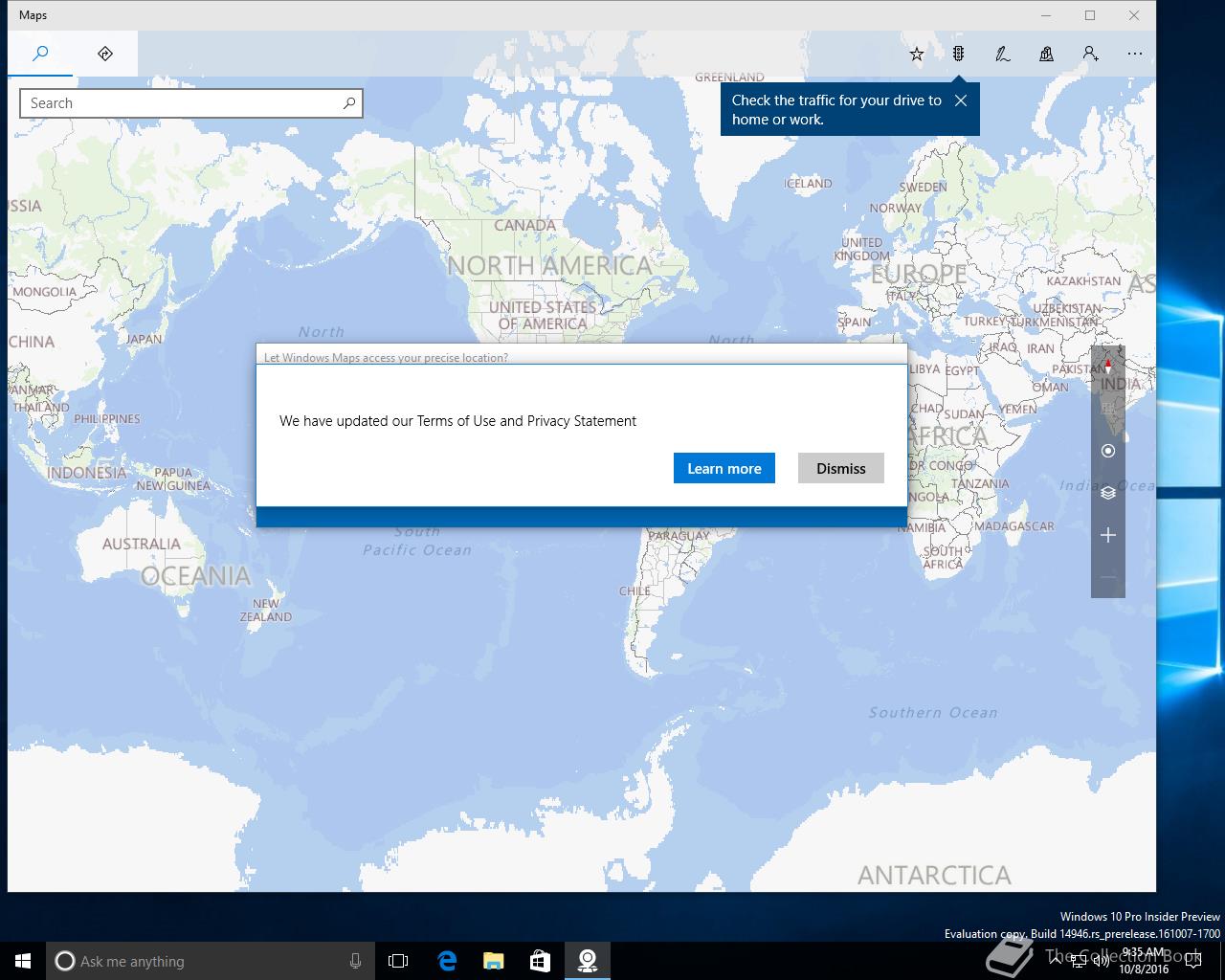Open Favorites star icon
The width and height of the screenshot is (1225, 980).
(x=916, y=54)
